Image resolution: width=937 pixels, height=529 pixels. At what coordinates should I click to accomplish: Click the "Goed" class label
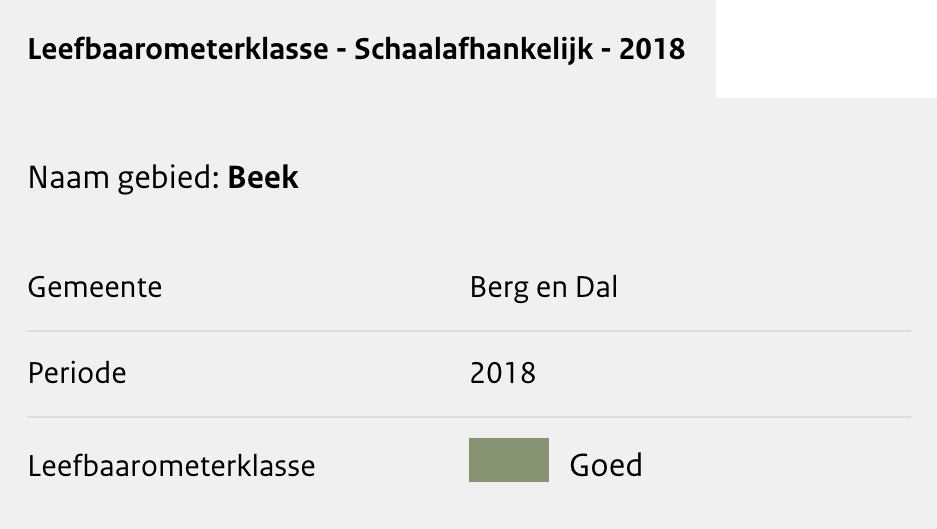point(606,465)
